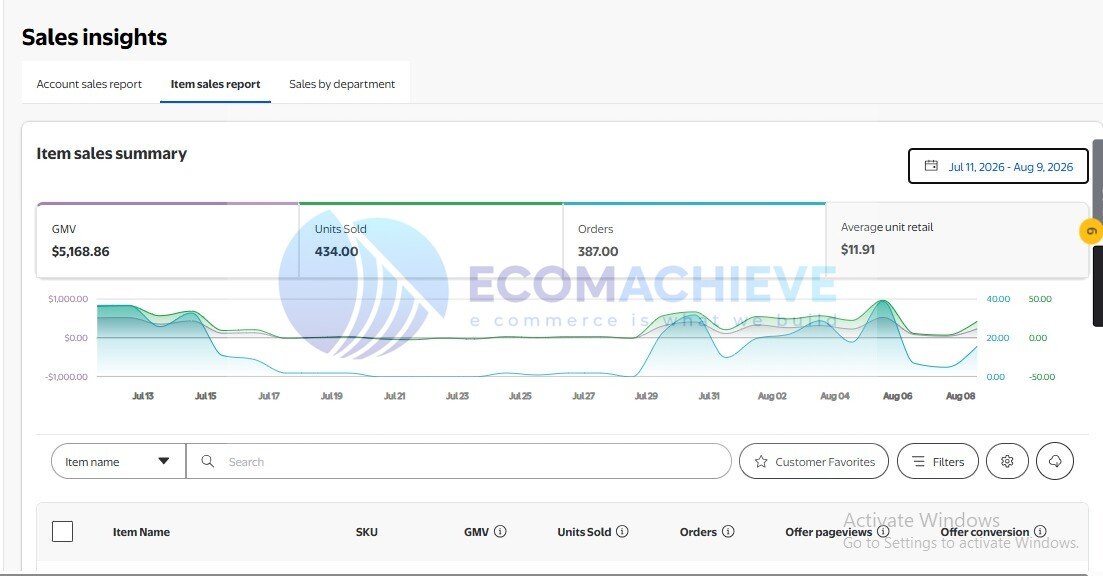1103x576 pixels.
Task: Open the Jul 11 - Aug 9 date range picker
Action: pos(998,166)
